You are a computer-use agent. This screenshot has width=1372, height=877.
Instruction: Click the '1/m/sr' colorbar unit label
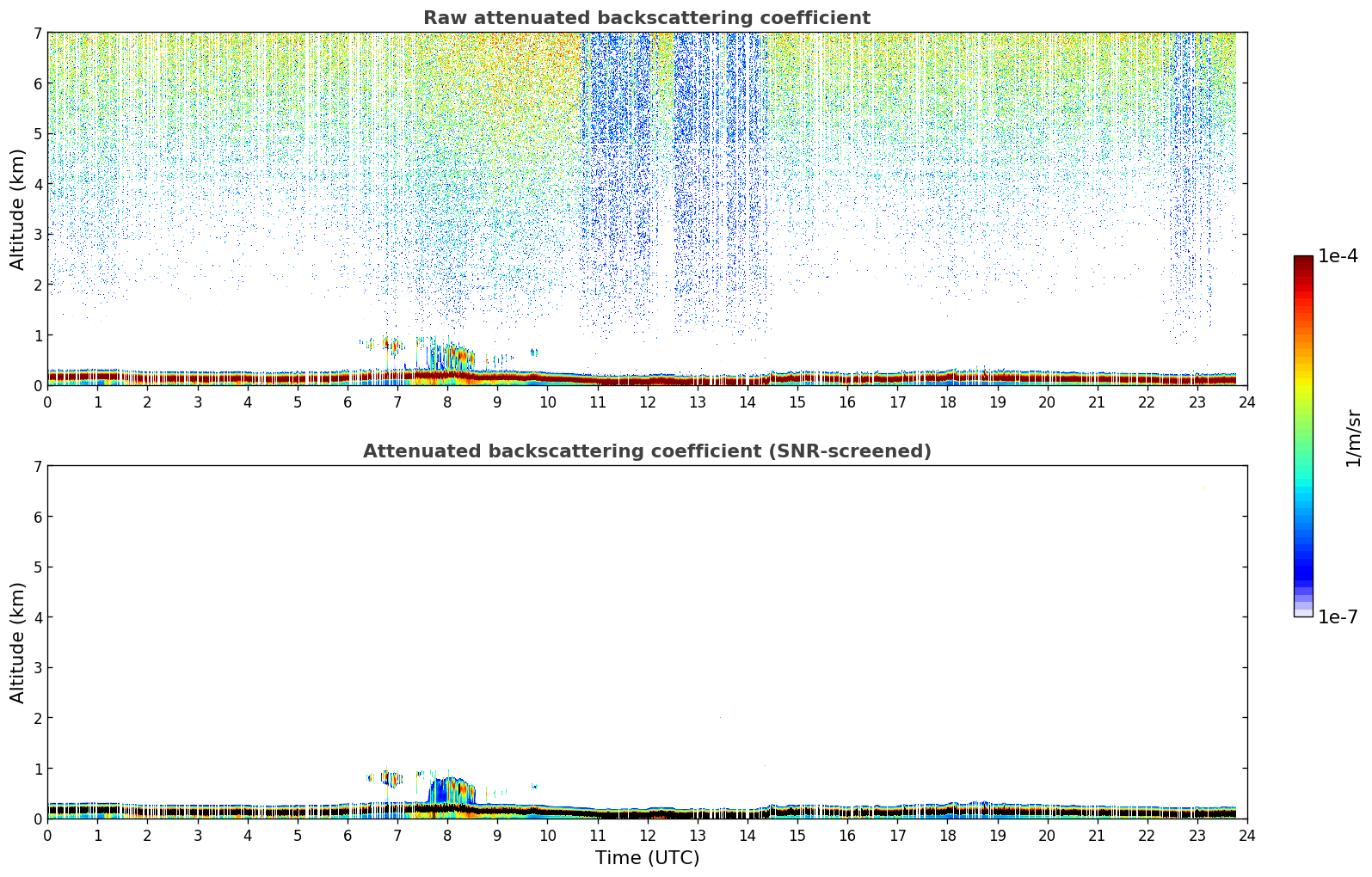1354,438
